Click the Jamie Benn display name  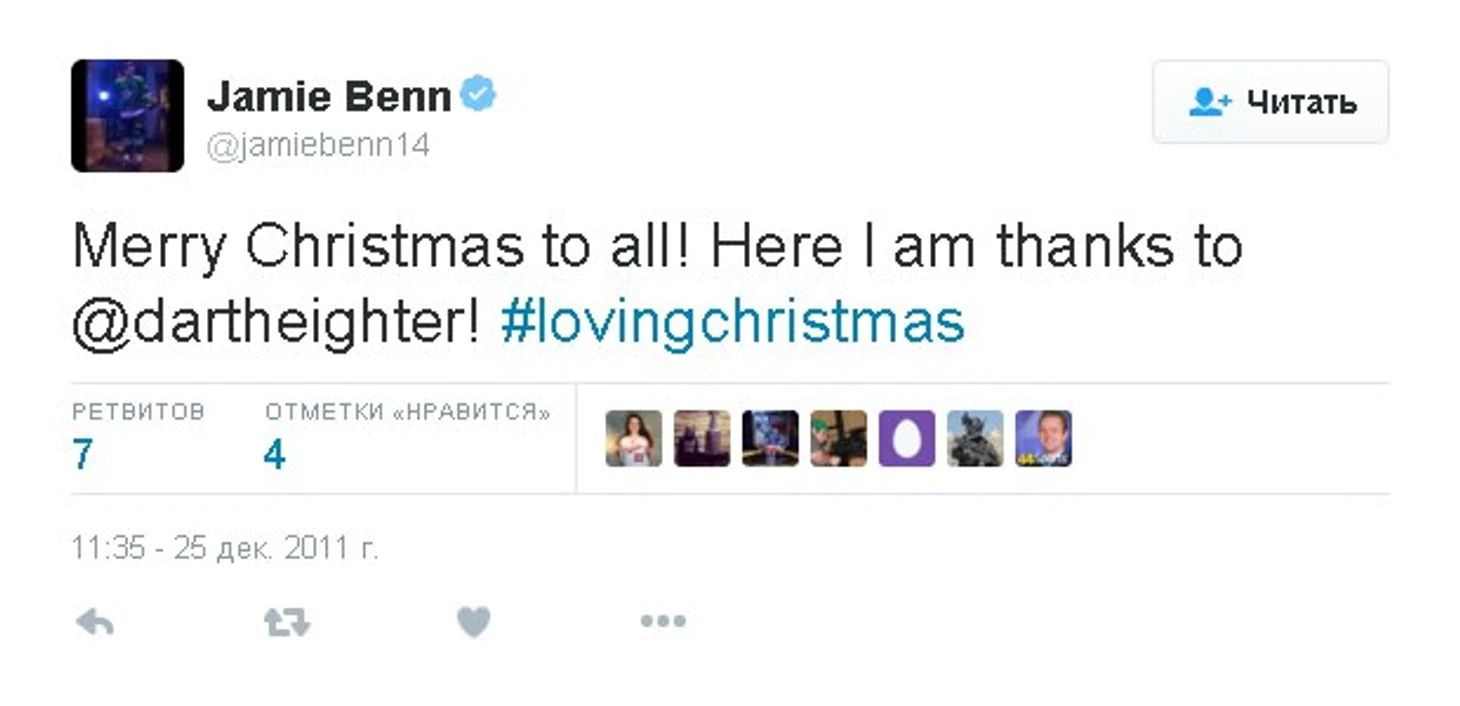329,97
